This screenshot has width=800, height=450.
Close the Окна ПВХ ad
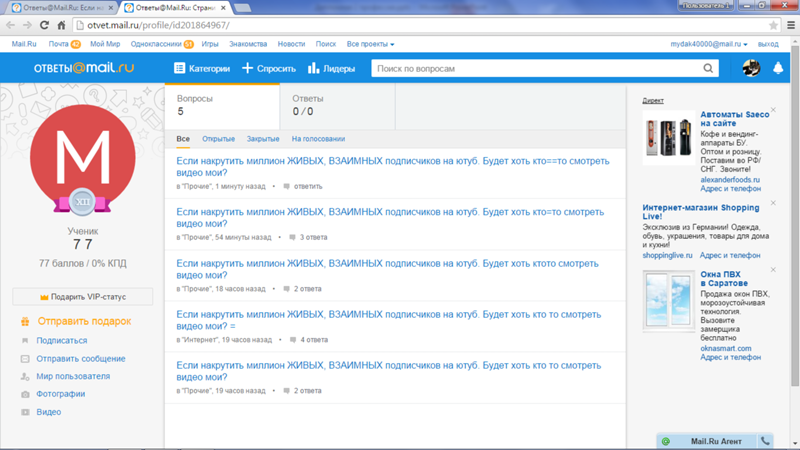773,270
